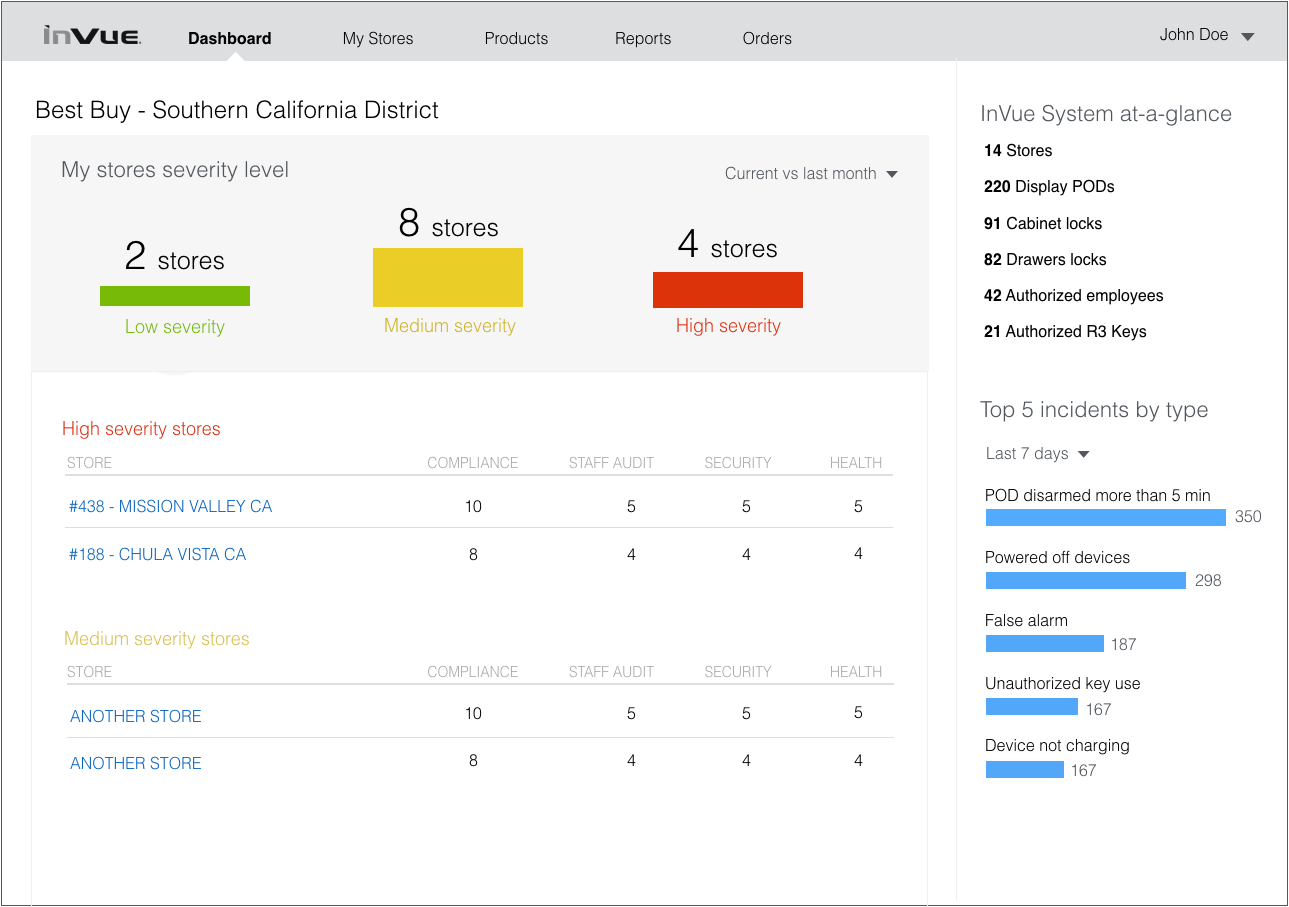The image size is (1289, 907).
Task: Open store #188 - CHULA VISTA CA
Action: coord(157,554)
